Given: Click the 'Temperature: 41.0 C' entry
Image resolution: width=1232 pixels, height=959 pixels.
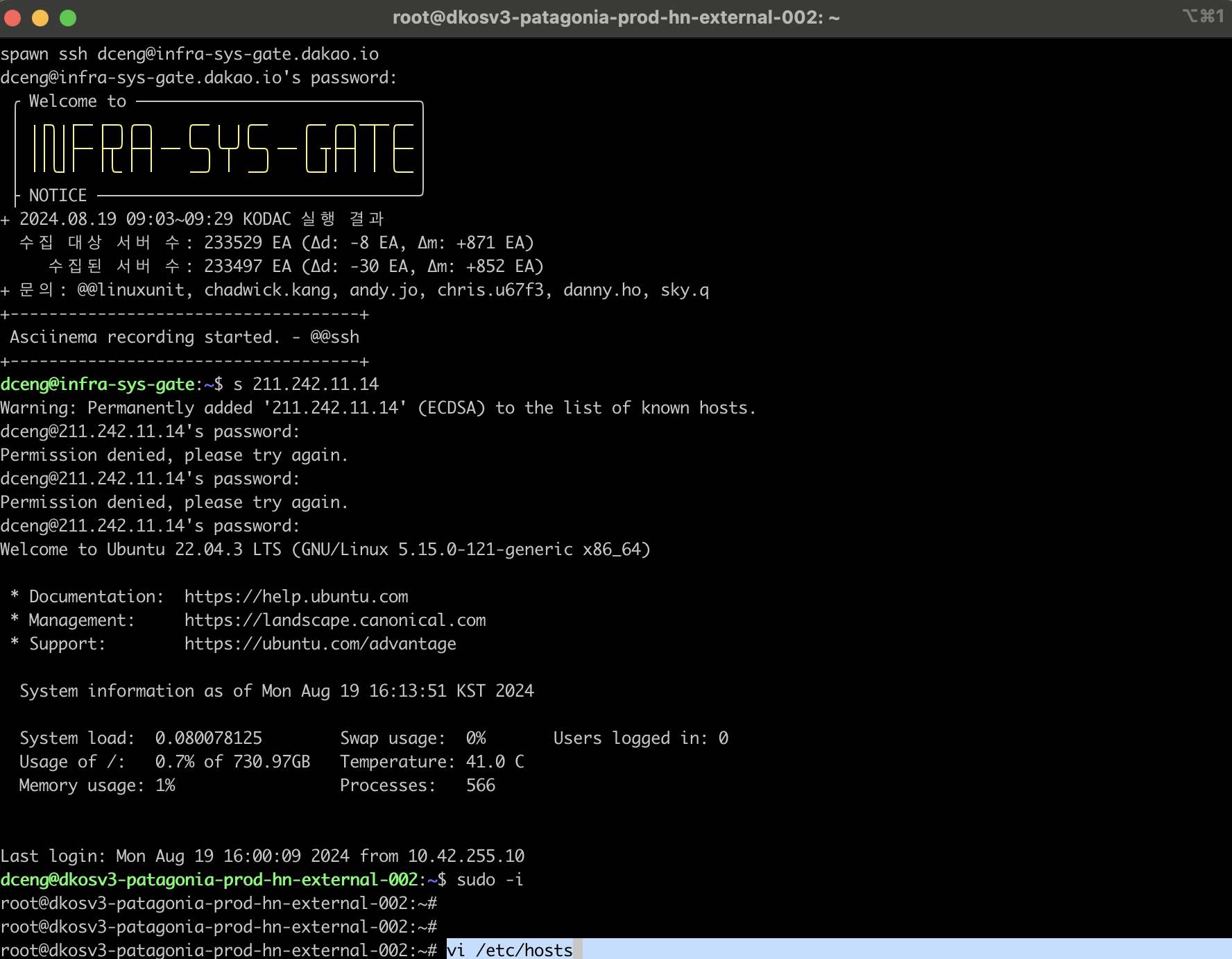Looking at the screenshot, I should [x=432, y=762].
